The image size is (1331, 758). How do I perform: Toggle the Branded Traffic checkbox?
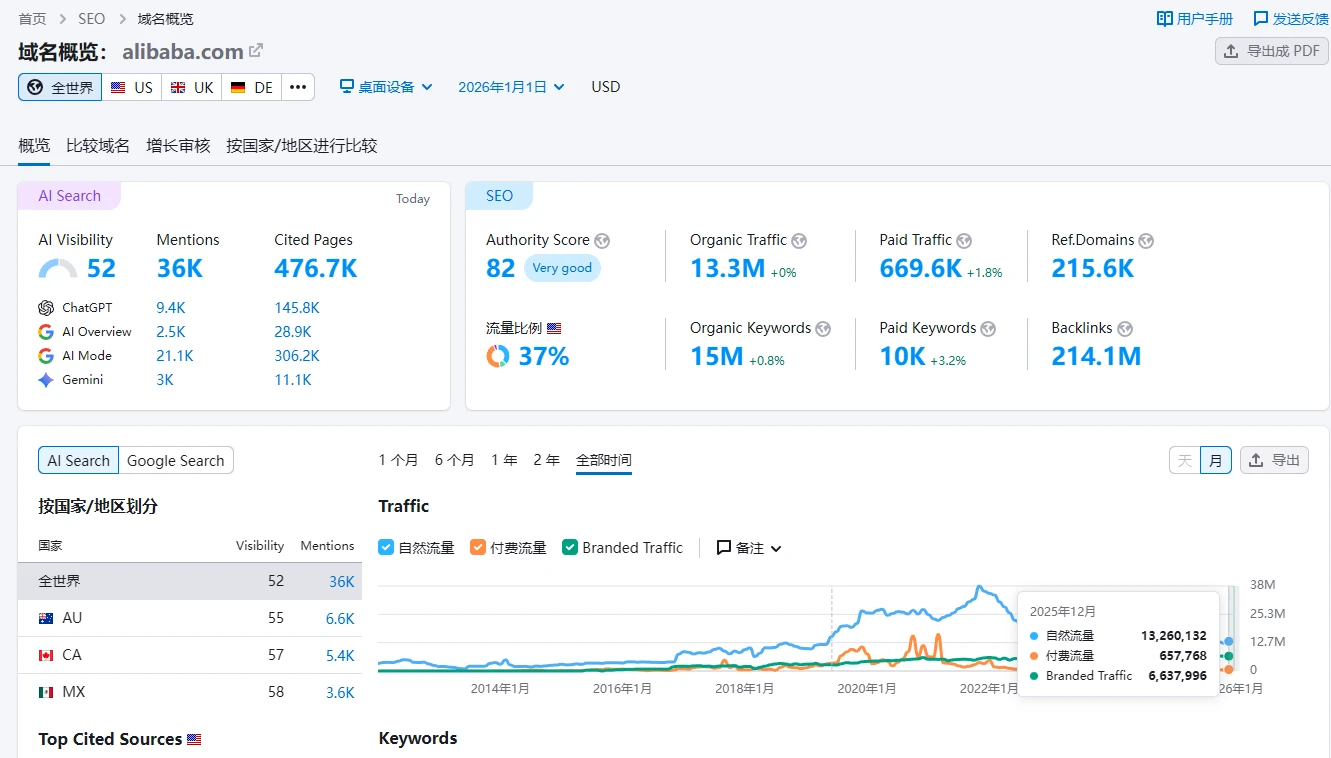pos(570,548)
